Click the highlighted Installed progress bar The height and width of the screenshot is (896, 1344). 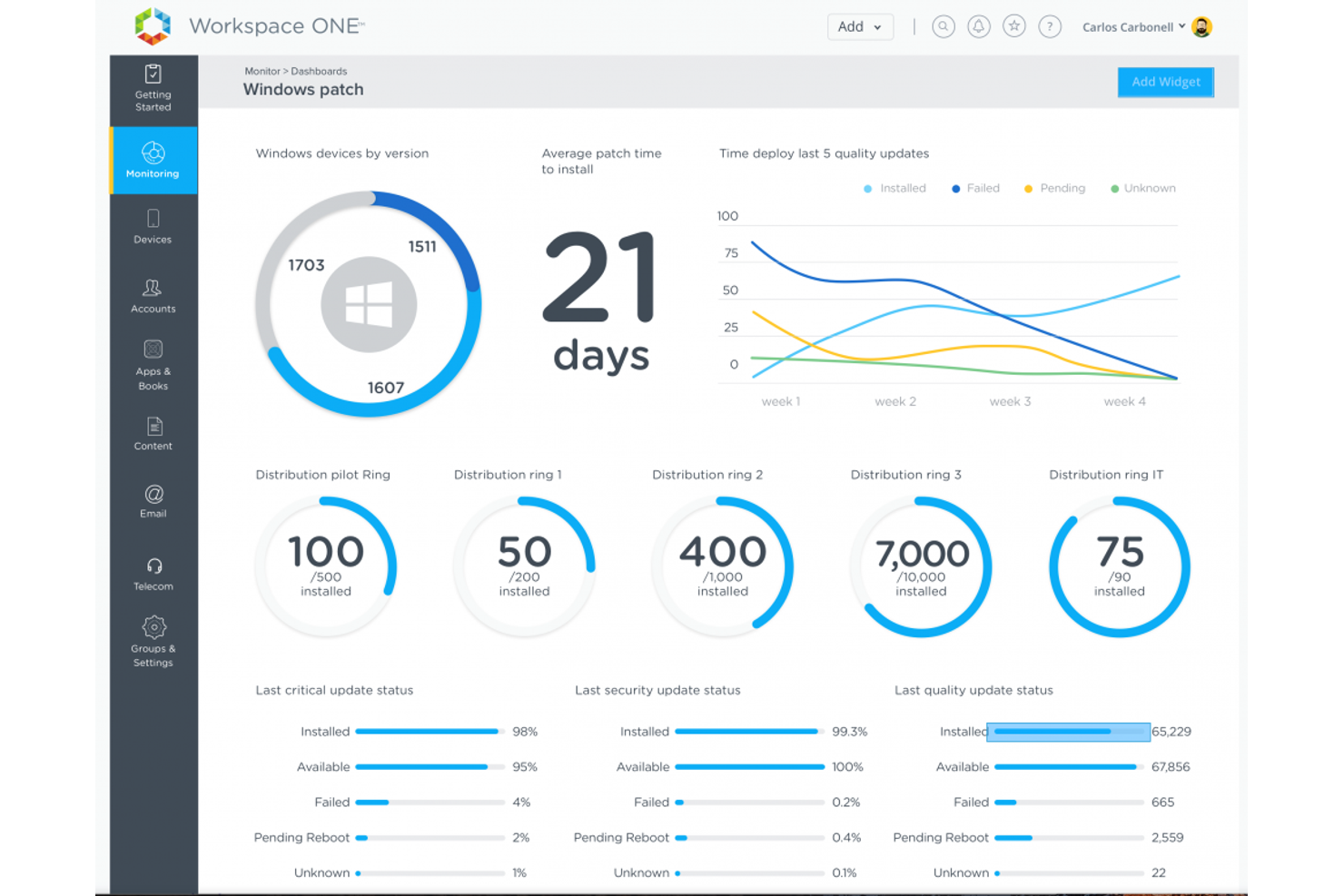pos(1068,731)
